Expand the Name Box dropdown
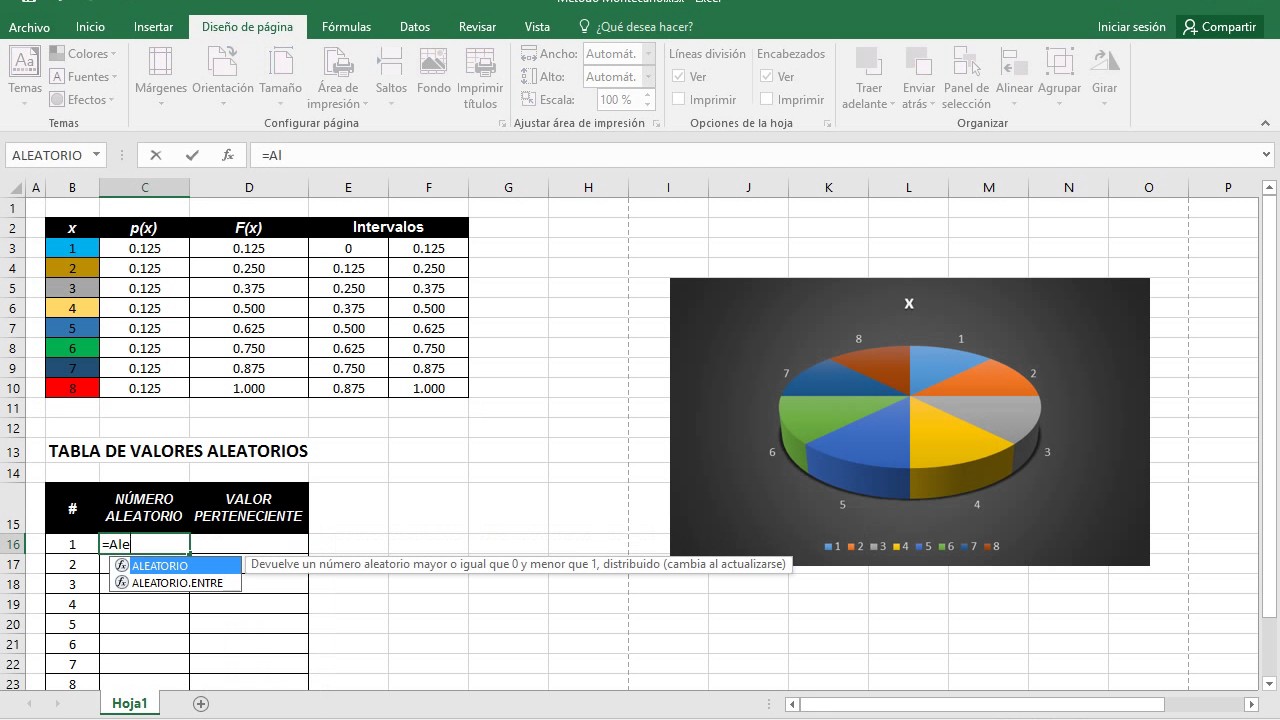 tap(97, 155)
